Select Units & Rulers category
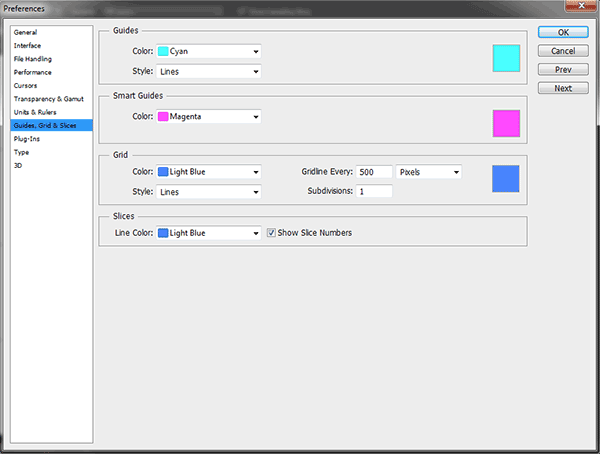Image resolution: width=600 pixels, height=454 pixels. pyautogui.click(x=35, y=112)
